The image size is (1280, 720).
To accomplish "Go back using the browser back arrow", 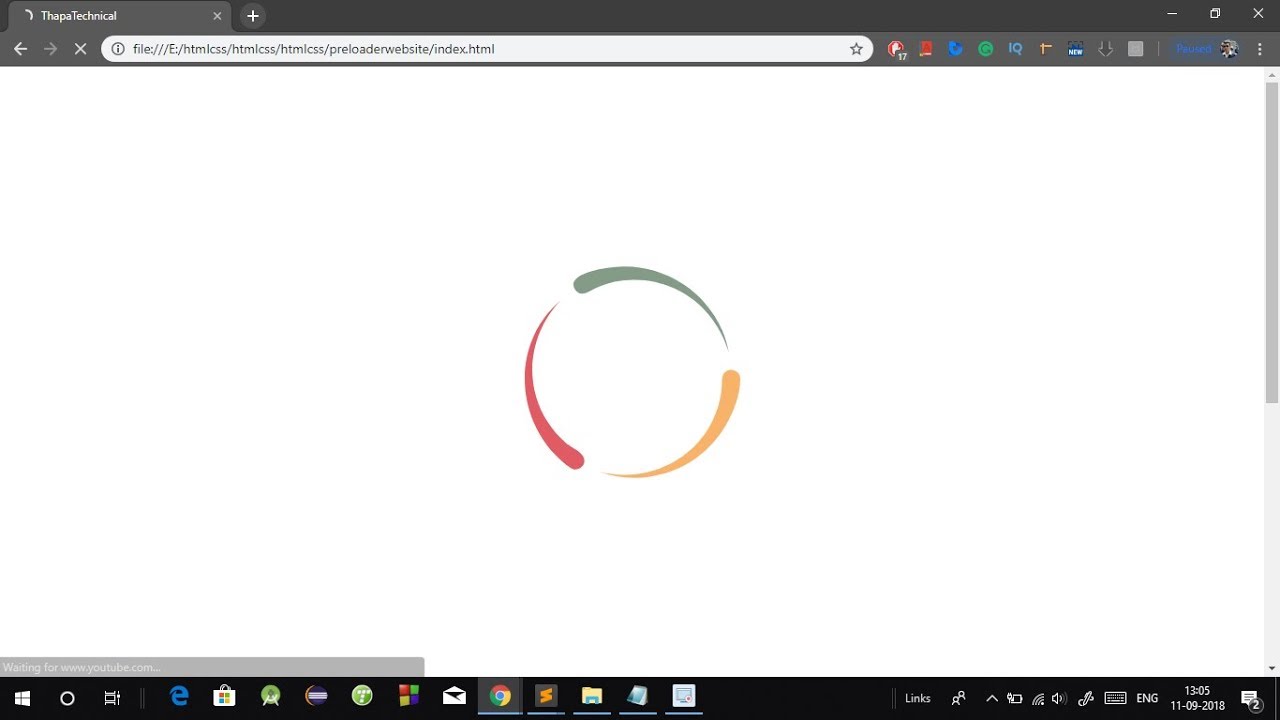I will 20,49.
